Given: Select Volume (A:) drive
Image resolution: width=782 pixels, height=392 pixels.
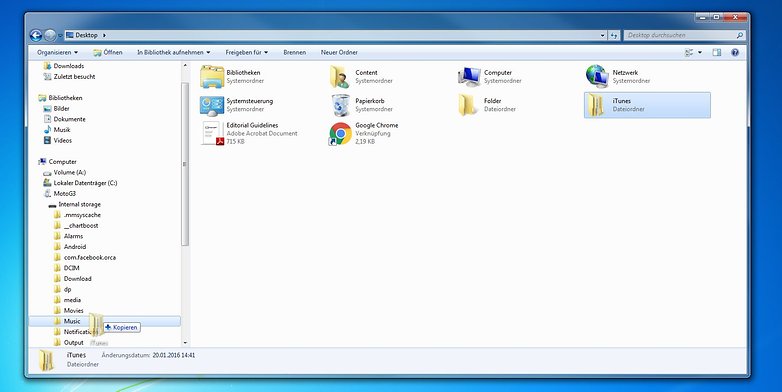Looking at the screenshot, I should coord(64,173).
